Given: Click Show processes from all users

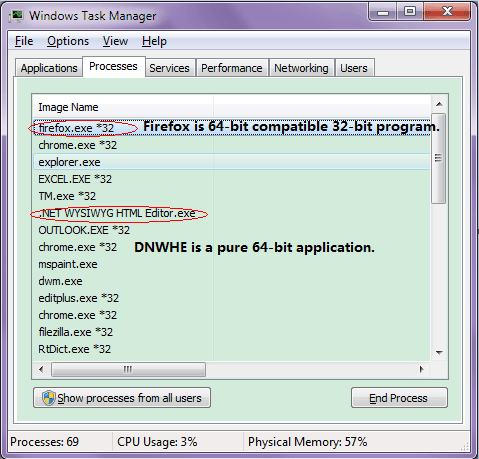Looking at the screenshot, I should [x=122, y=398].
